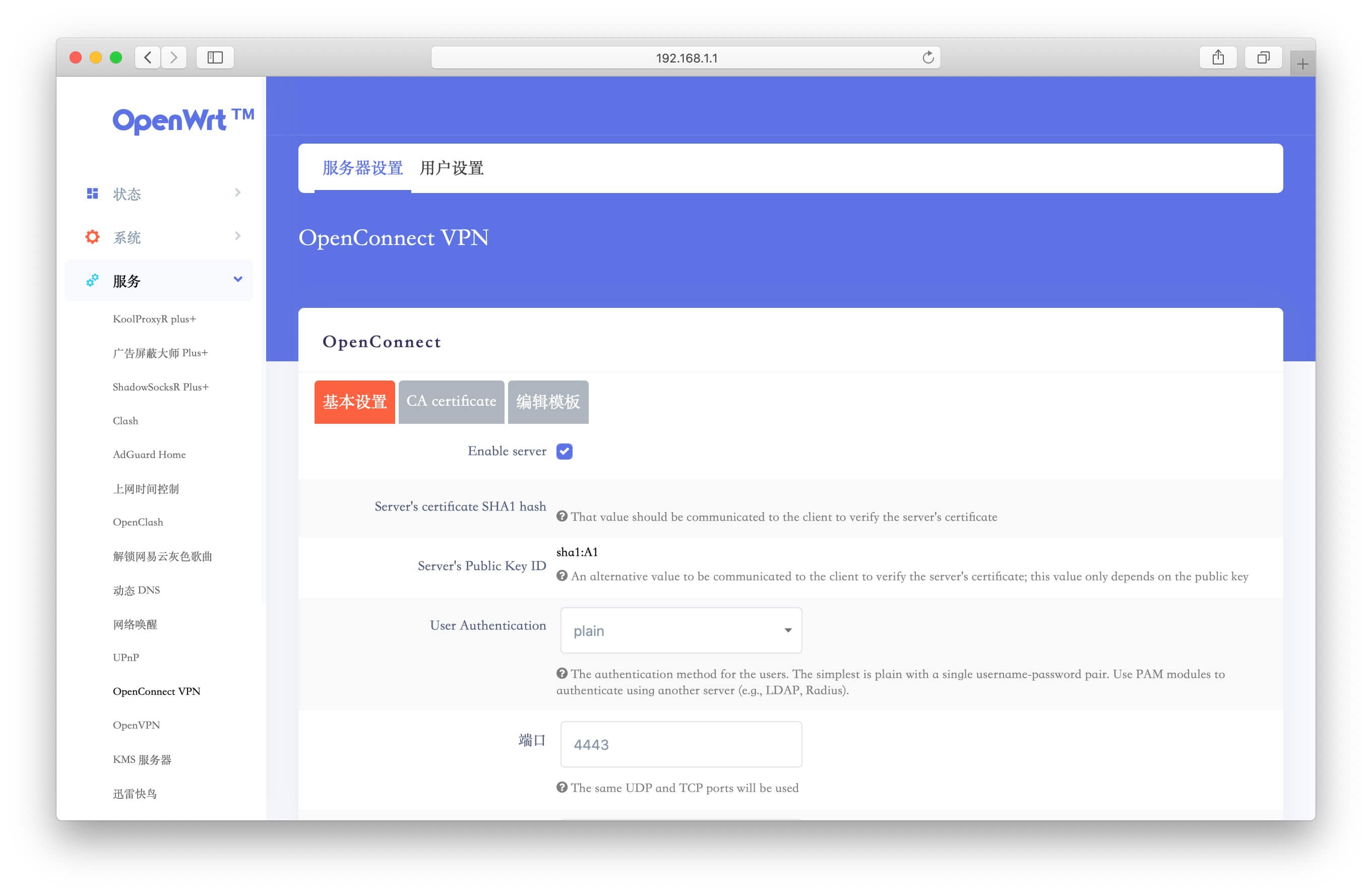Click the browser reload icon in address bar
This screenshot has width=1372, height=895.
[x=928, y=57]
